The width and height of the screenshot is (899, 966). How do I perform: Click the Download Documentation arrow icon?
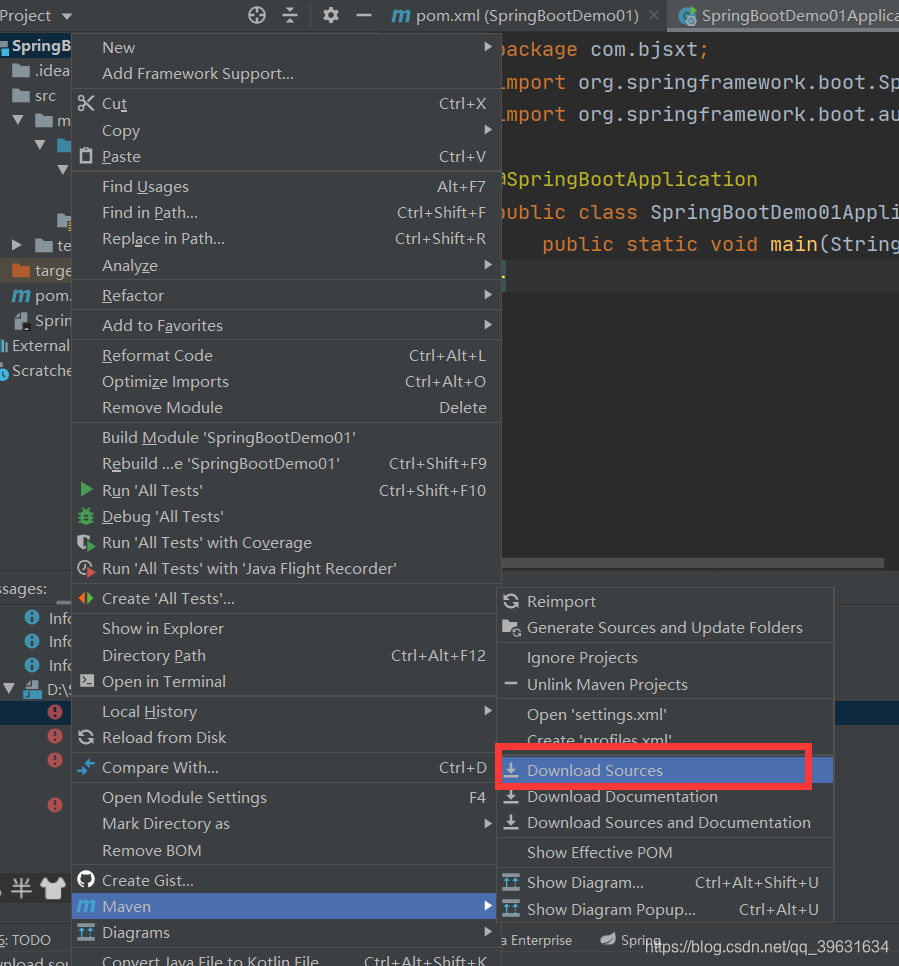(511, 796)
